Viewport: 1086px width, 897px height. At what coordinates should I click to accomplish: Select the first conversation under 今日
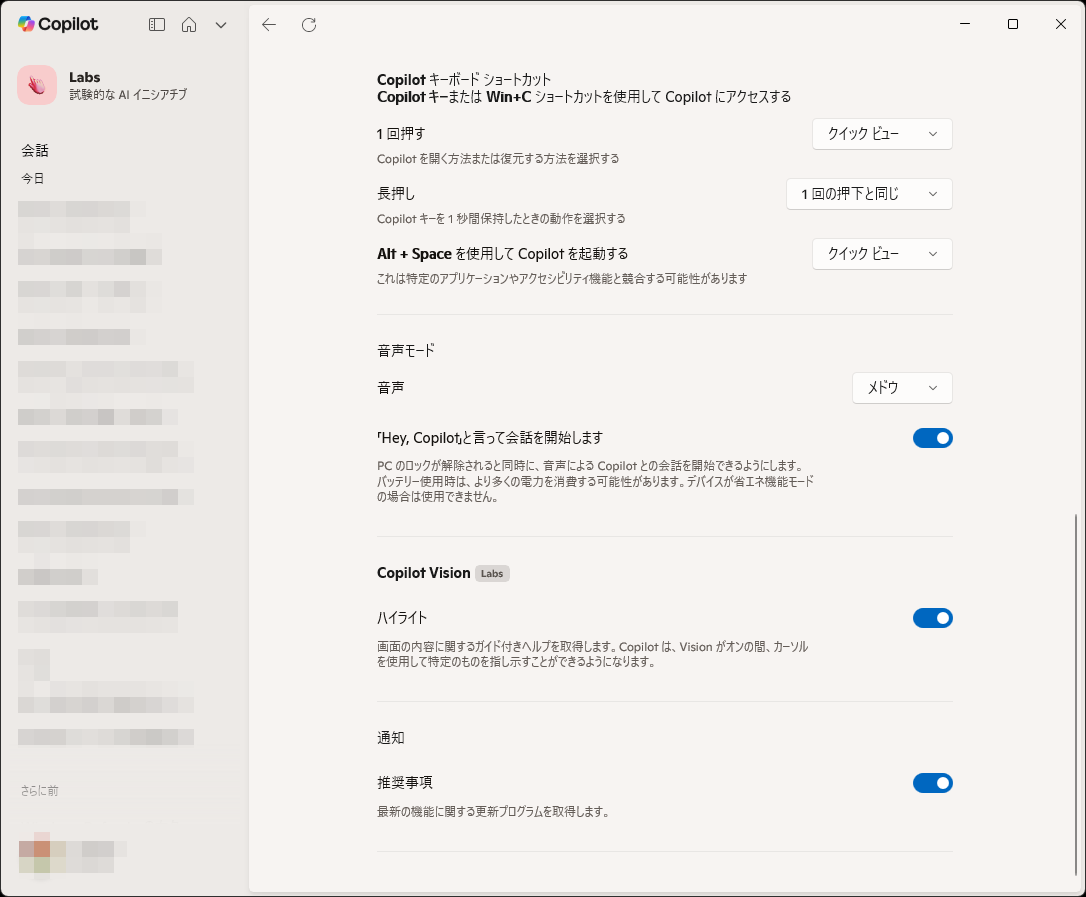[75, 210]
